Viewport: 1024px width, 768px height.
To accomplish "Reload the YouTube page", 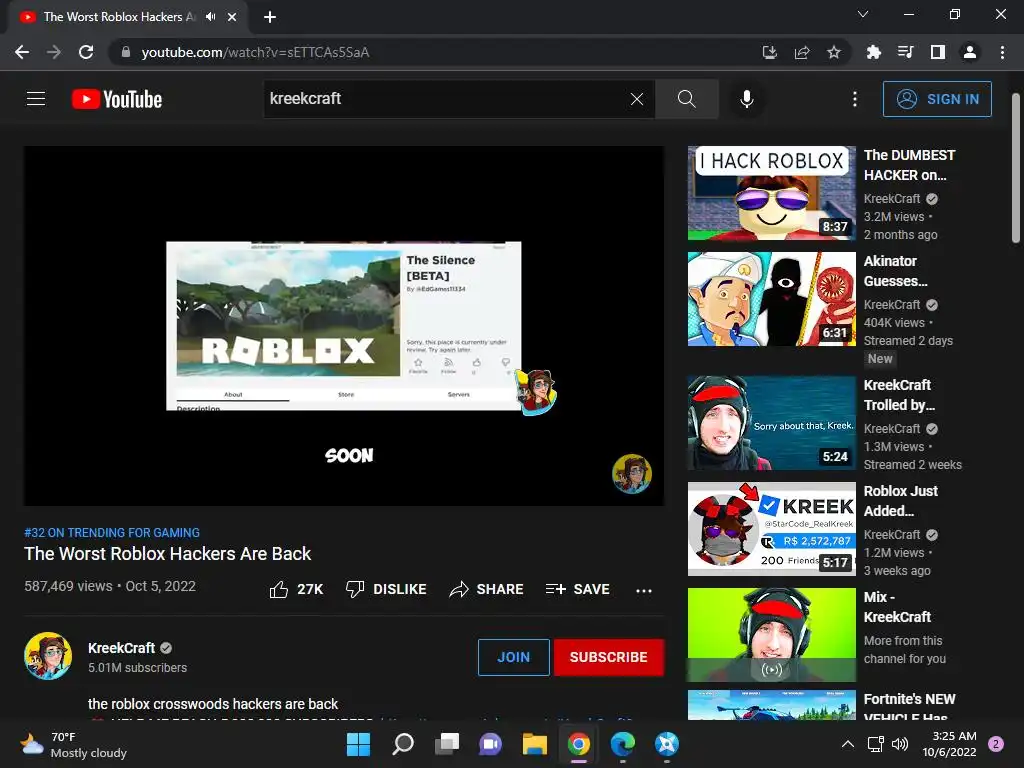I will [x=86, y=52].
